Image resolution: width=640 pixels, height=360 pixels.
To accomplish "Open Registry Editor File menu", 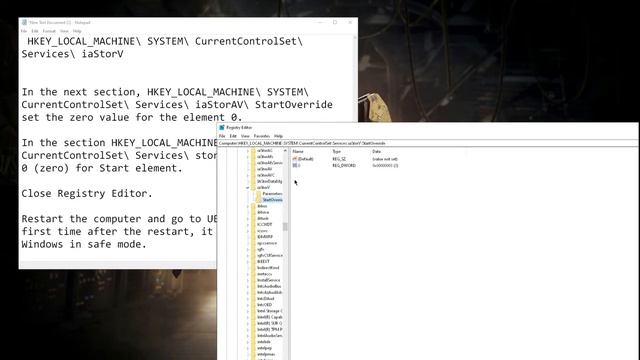I will coord(222,136).
